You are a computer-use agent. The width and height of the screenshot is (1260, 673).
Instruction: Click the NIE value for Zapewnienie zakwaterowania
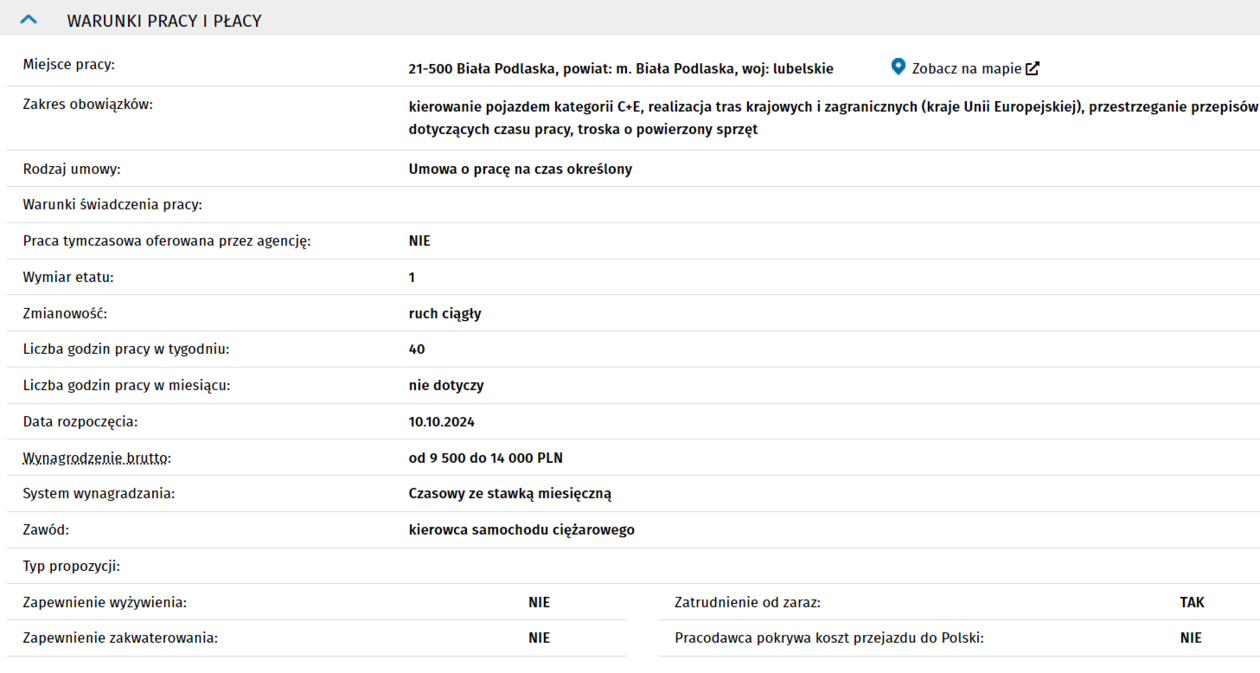click(539, 638)
